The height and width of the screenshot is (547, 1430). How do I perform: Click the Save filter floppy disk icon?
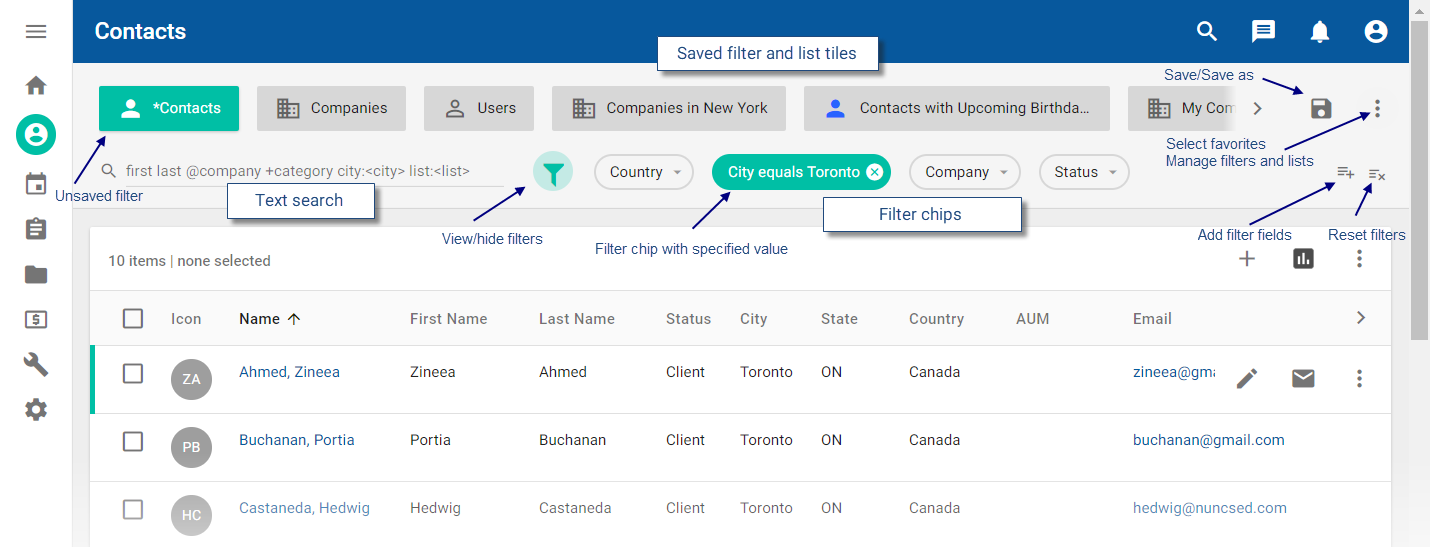tap(1321, 109)
